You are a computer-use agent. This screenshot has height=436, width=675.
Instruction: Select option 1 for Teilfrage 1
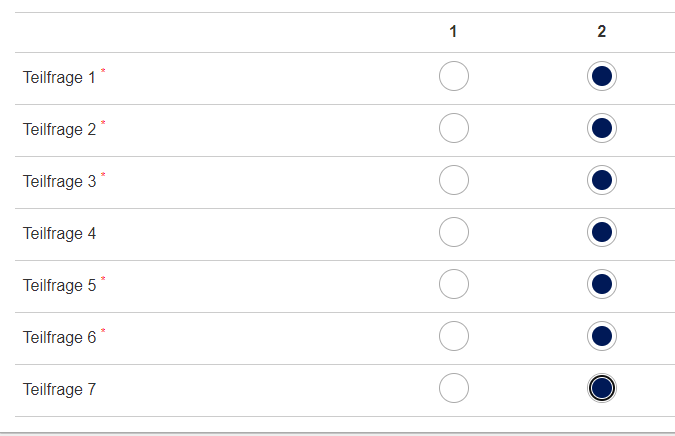point(454,76)
